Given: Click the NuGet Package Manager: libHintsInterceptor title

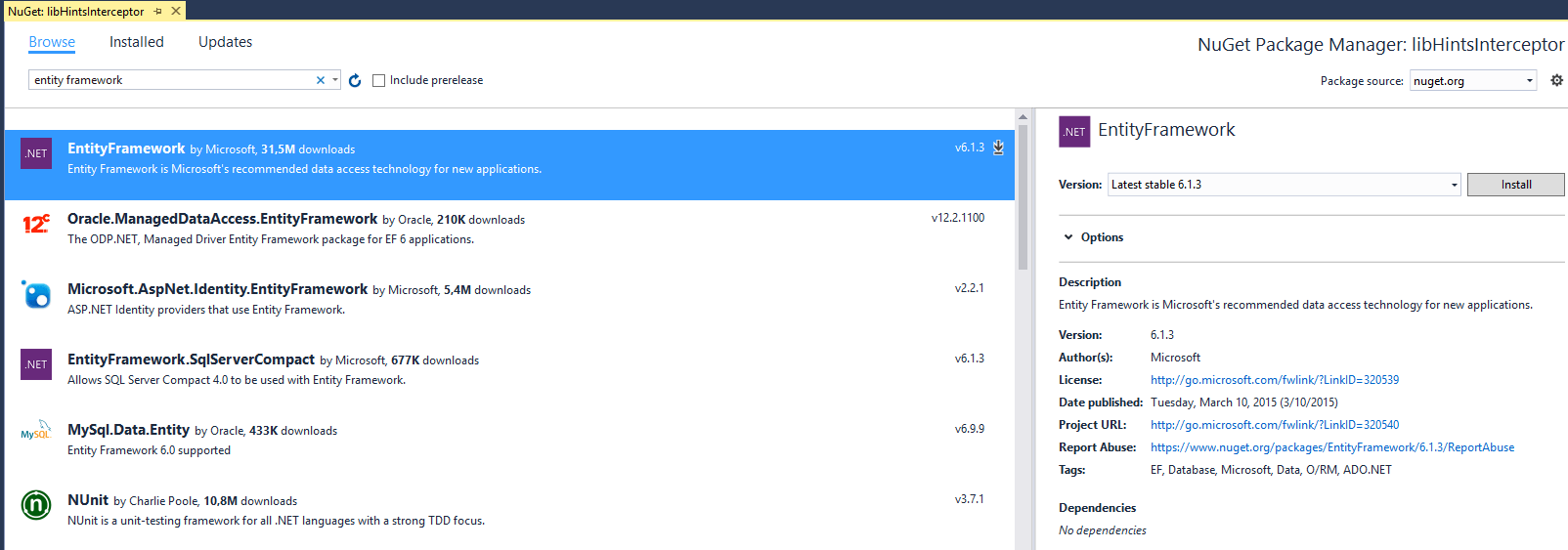Looking at the screenshot, I should click(x=1381, y=44).
